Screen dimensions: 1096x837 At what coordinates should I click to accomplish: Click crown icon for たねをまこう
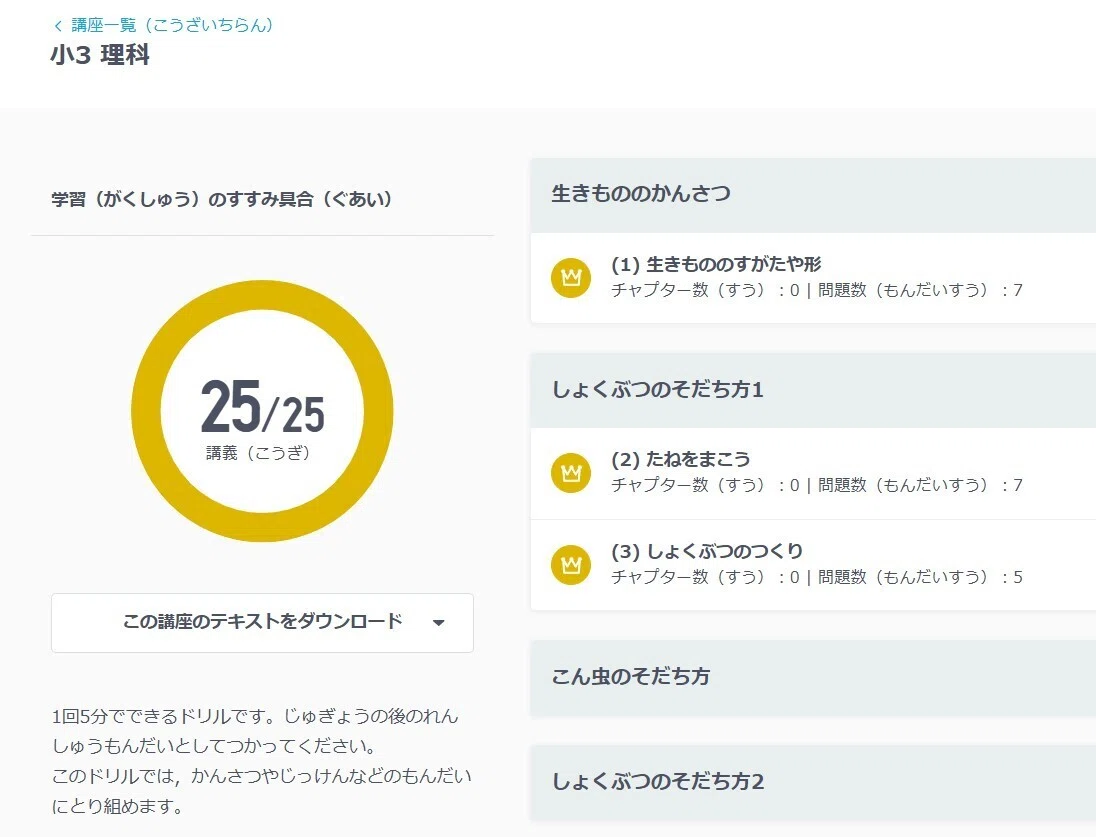point(571,473)
